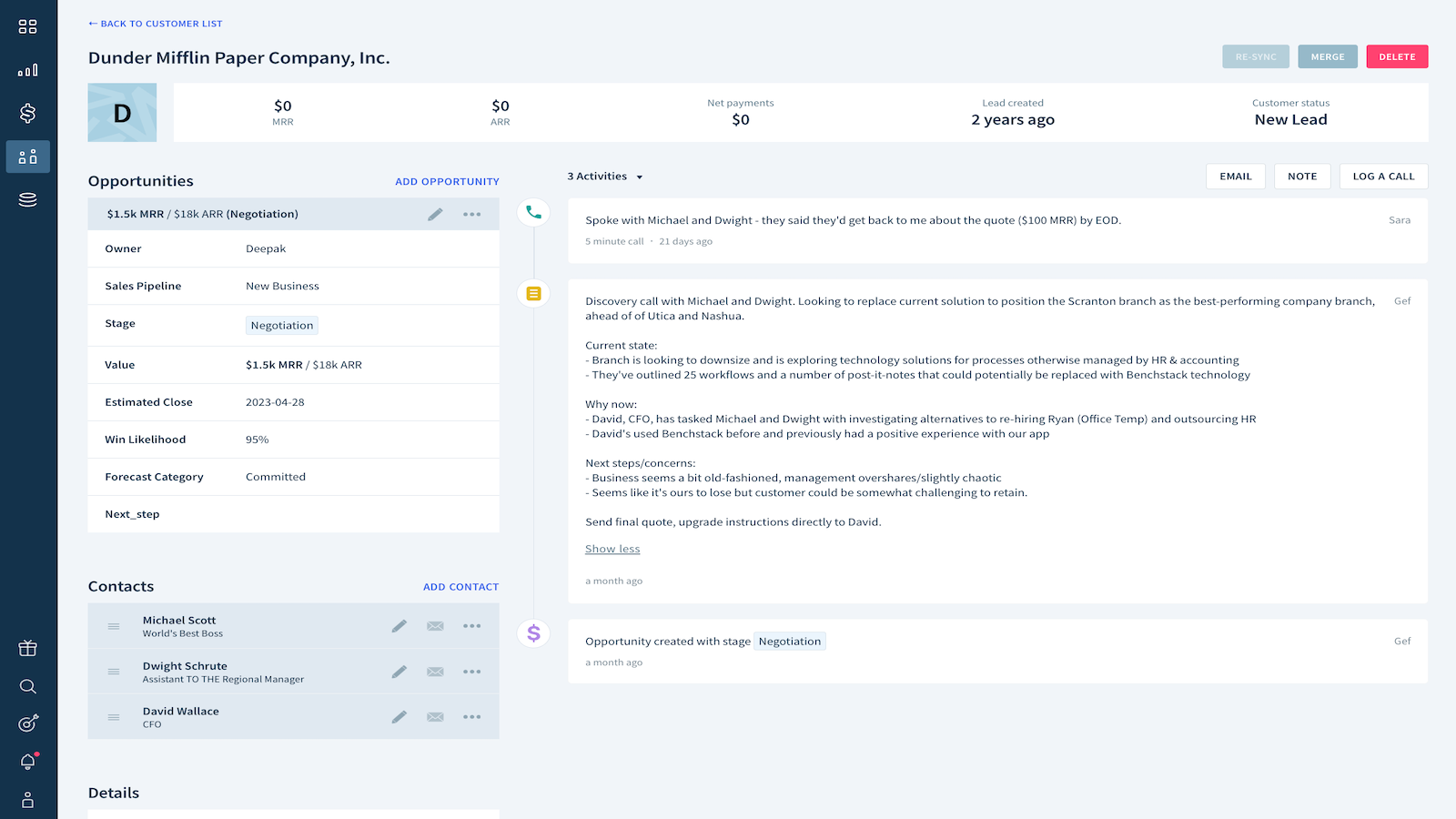The height and width of the screenshot is (819, 1456).
Task: Open the dashboard grid icon in sidebar
Action: (x=28, y=26)
